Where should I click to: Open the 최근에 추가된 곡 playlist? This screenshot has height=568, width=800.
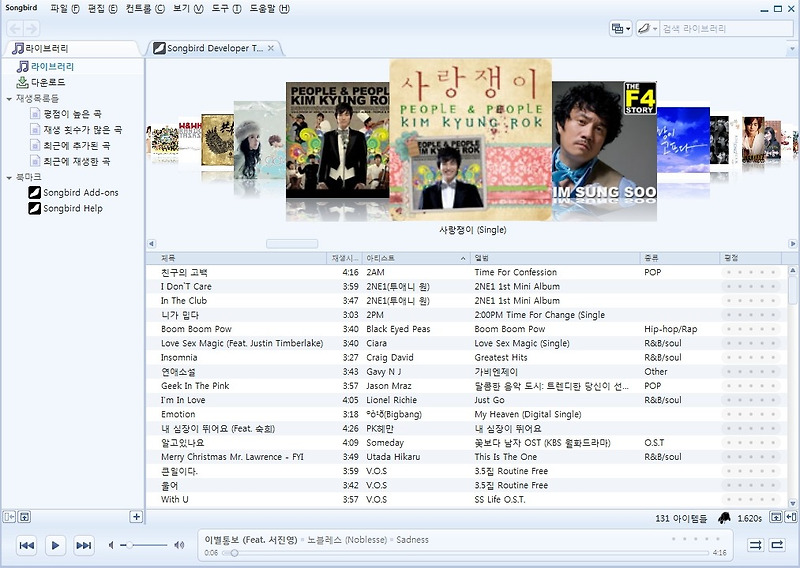[69, 145]
